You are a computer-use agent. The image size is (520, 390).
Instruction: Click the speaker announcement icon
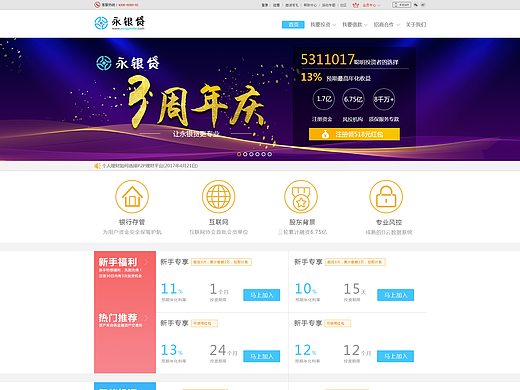point(97,166)
